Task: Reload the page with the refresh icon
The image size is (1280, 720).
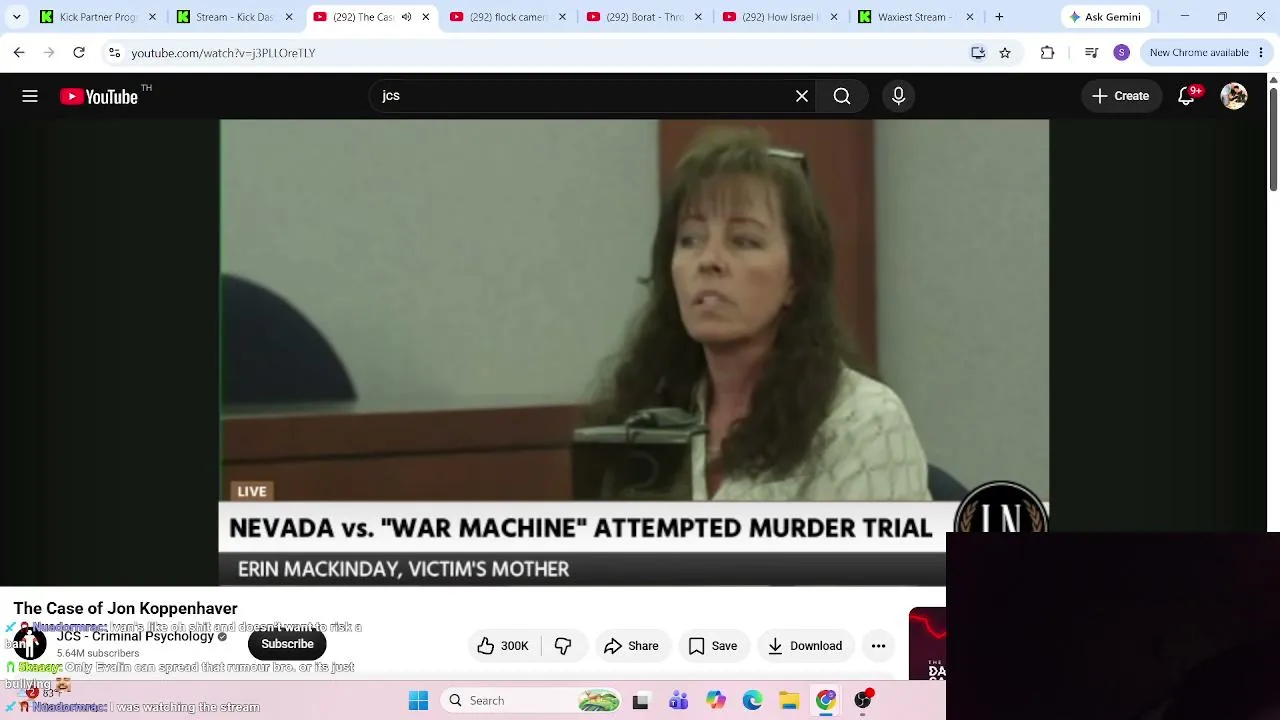Action: point(79,53)
